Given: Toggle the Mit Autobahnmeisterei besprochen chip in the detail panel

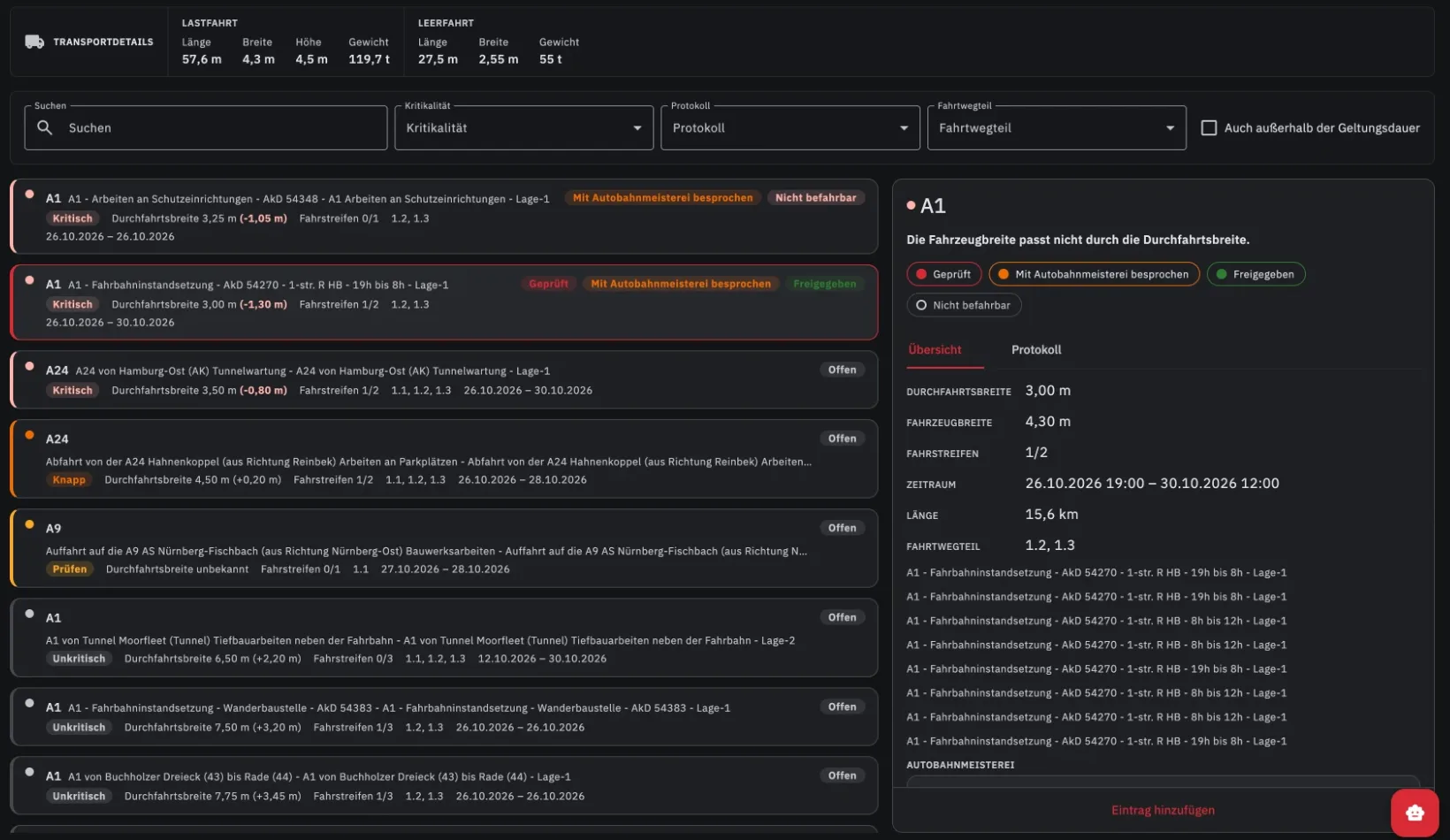Looking at the screenshot, I should (1094, 274).
